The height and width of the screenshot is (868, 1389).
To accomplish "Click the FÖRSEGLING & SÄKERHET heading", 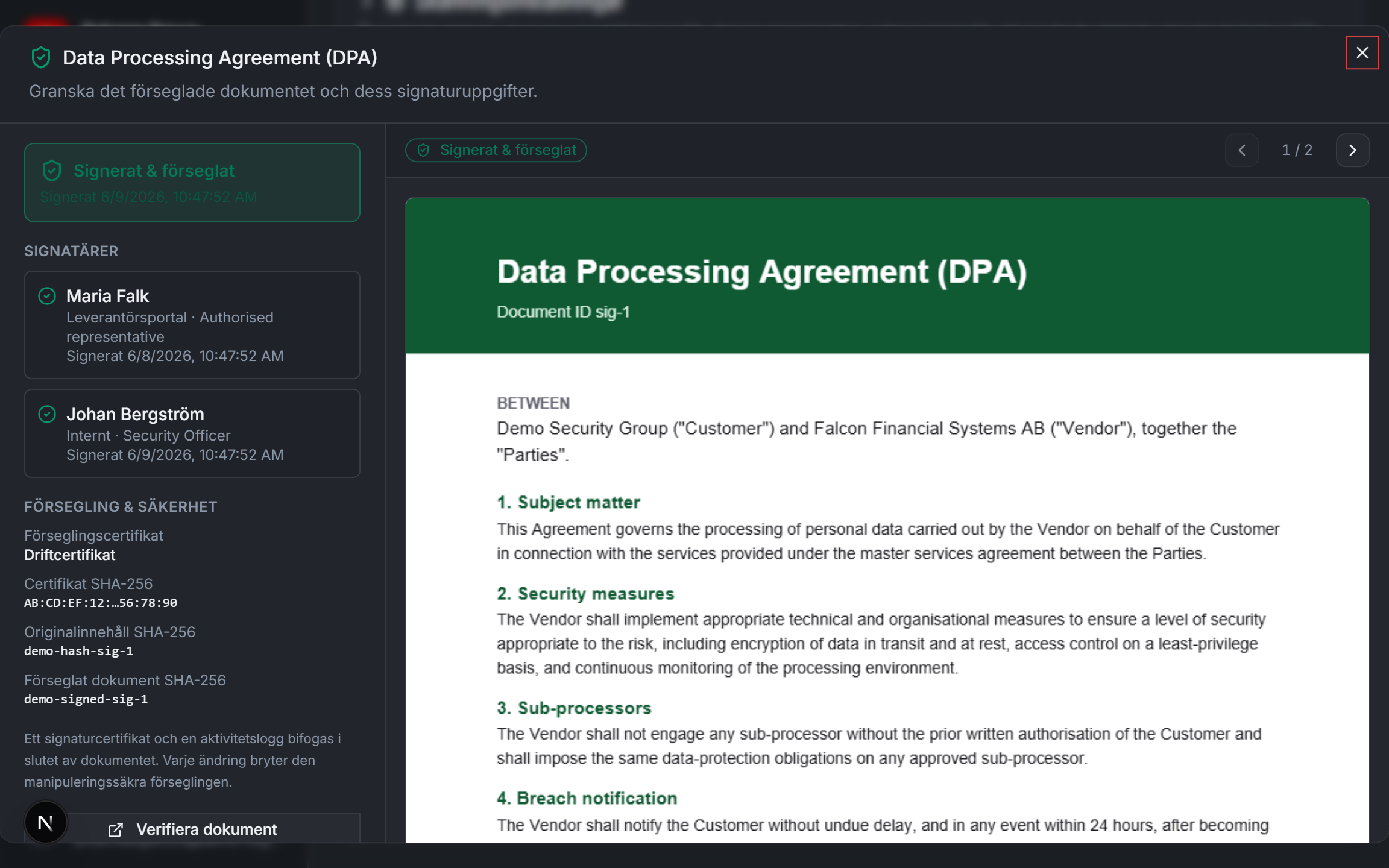I will point(121,506).
